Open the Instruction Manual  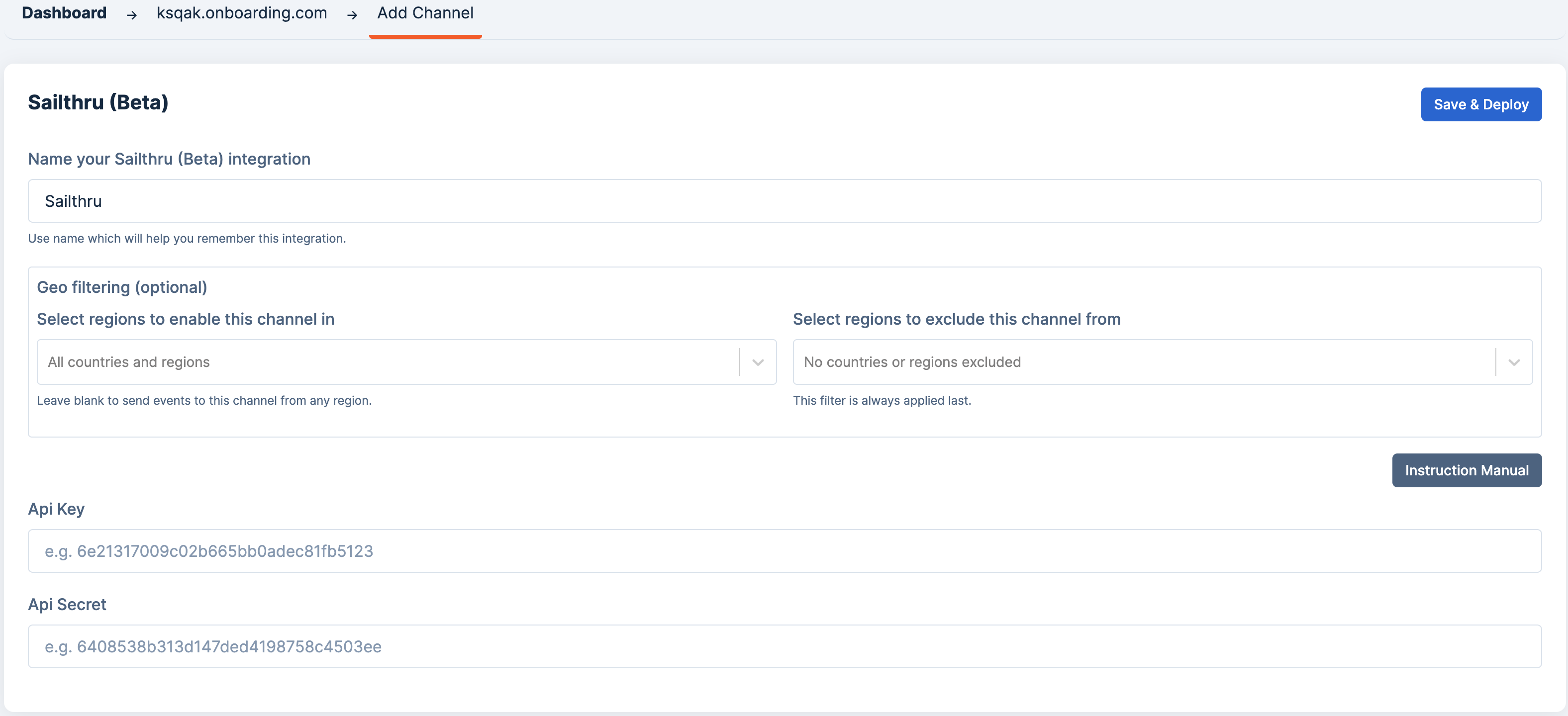point(1467,470)
